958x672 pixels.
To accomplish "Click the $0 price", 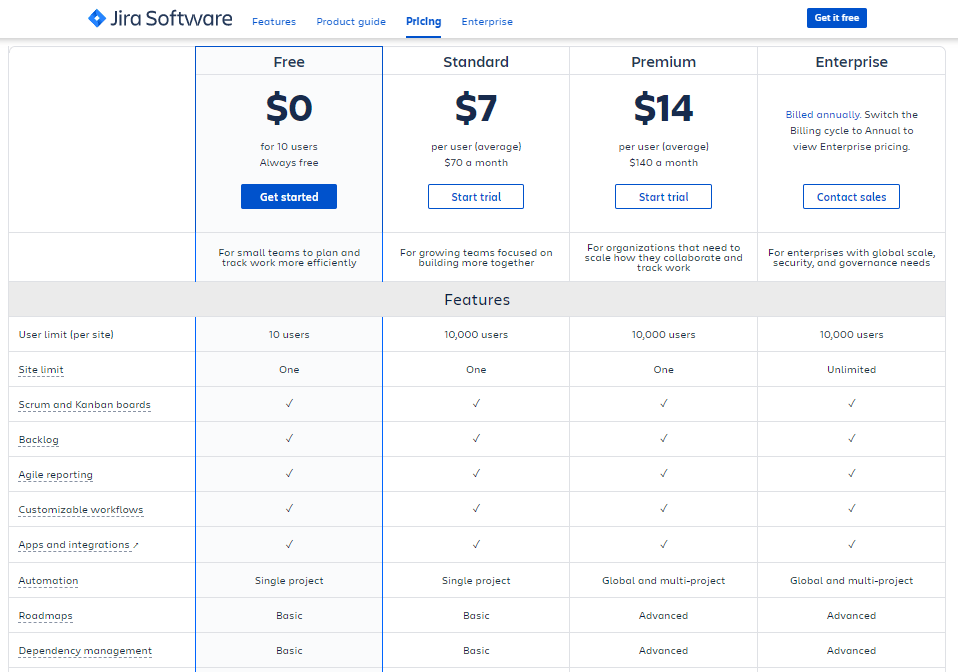I will [289, 108].
